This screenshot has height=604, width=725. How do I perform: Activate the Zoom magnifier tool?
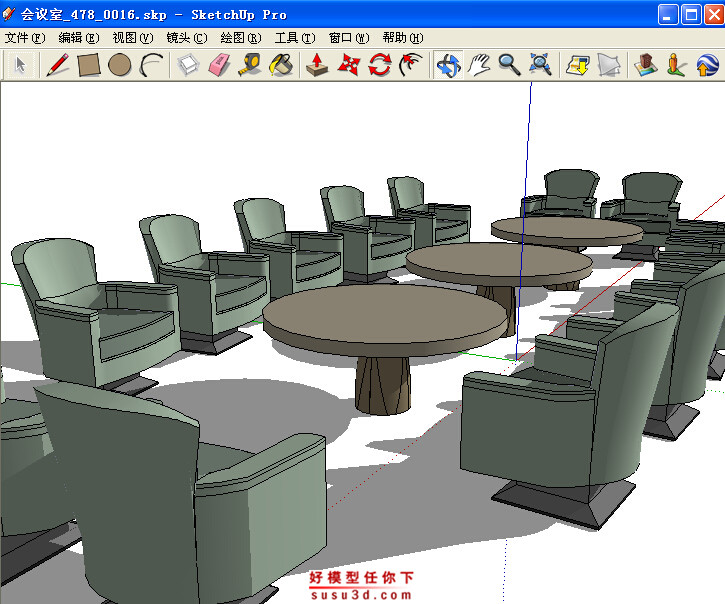[509, 65]
